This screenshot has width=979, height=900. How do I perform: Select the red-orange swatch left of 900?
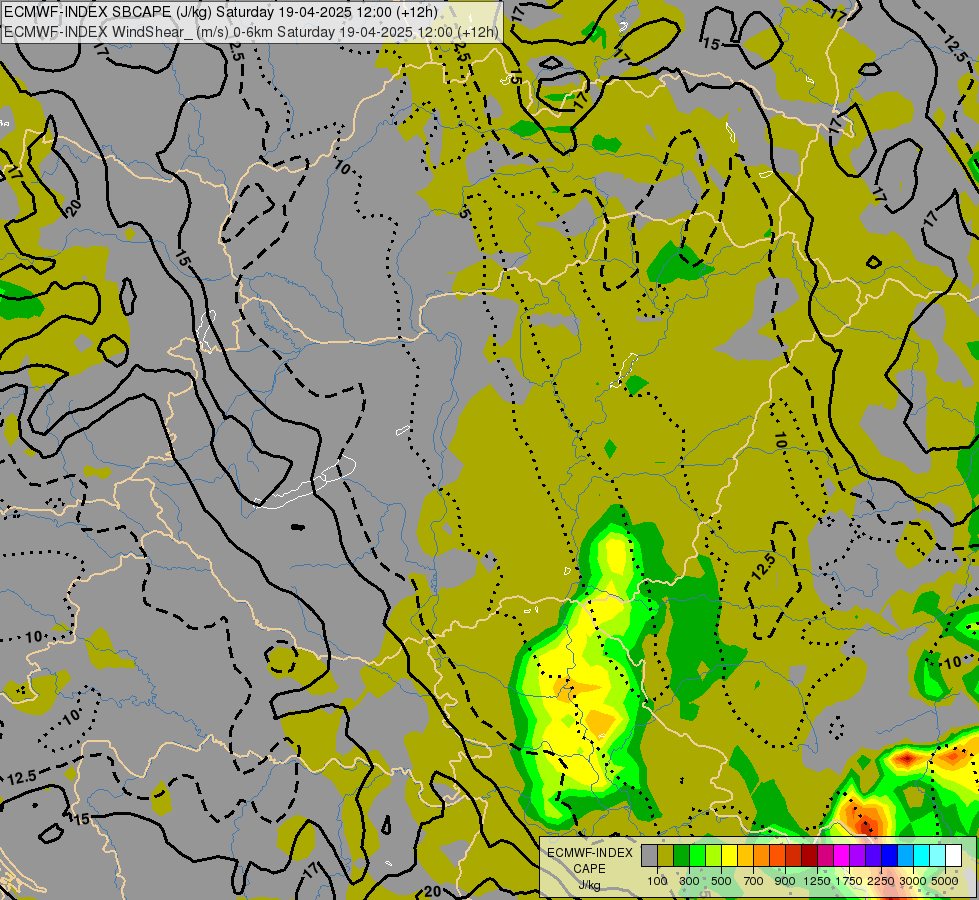click(778, 856)
